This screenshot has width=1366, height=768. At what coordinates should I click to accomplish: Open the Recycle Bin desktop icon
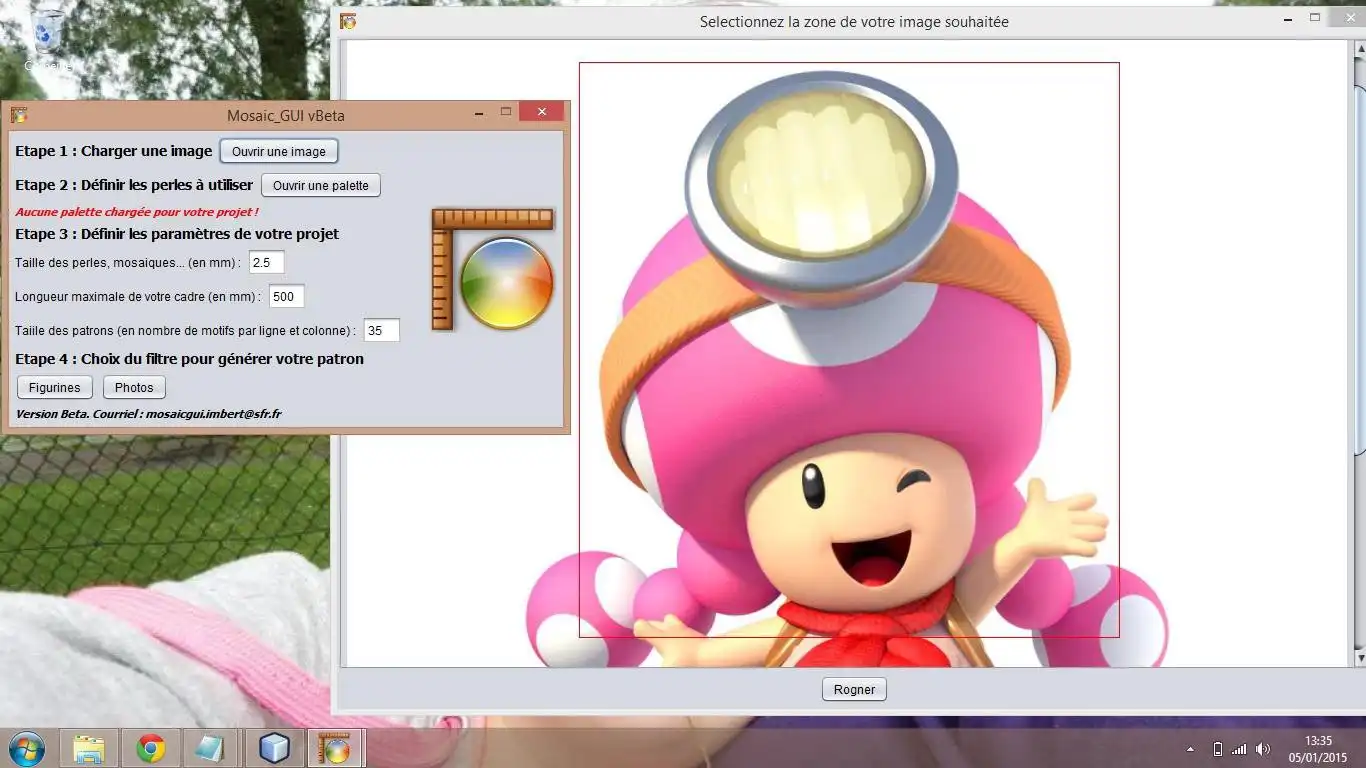tap(48, 40)
